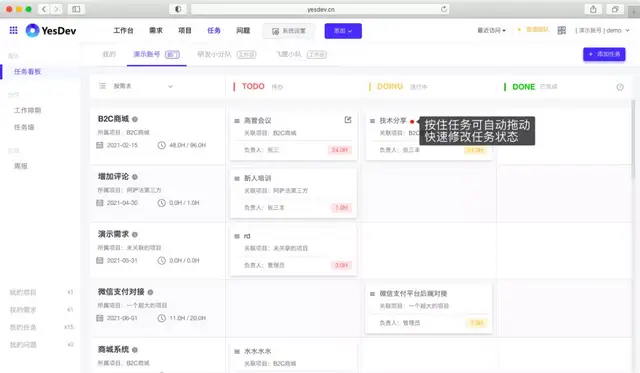This screenshot has height=373, width=640.
Task: Go forward with the Safari forward arrow
Action: tap(57, 9)
